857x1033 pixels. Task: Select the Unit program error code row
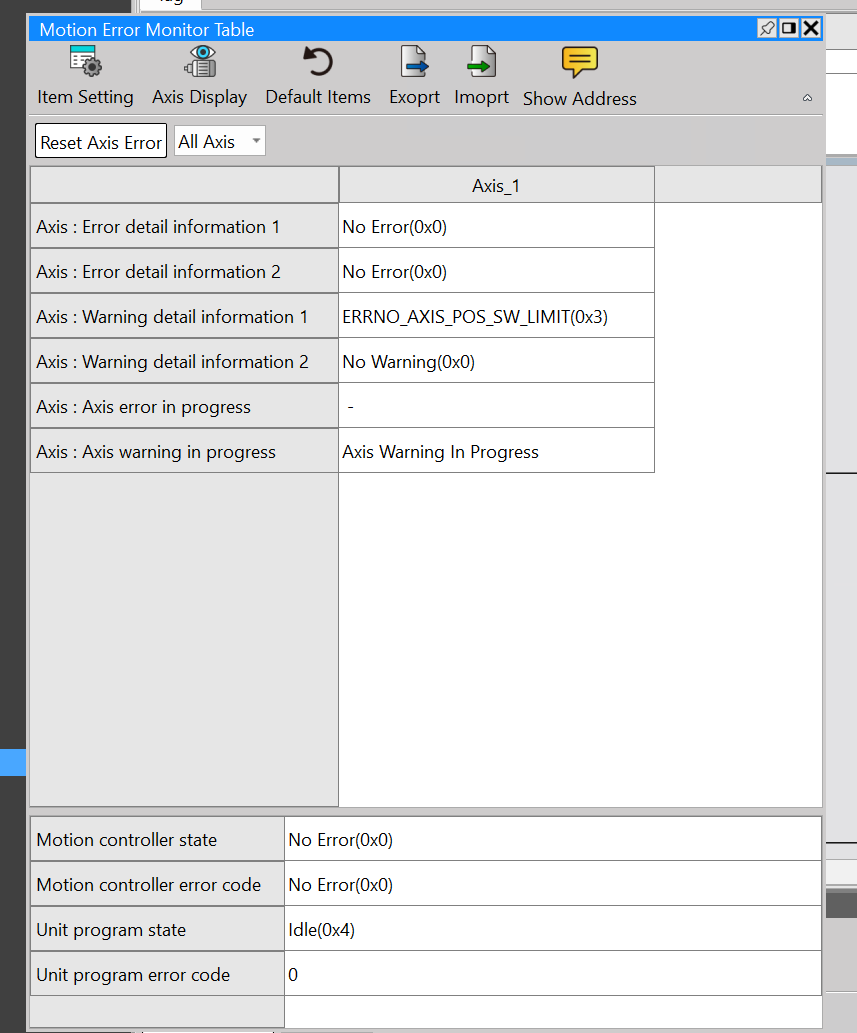157,975
